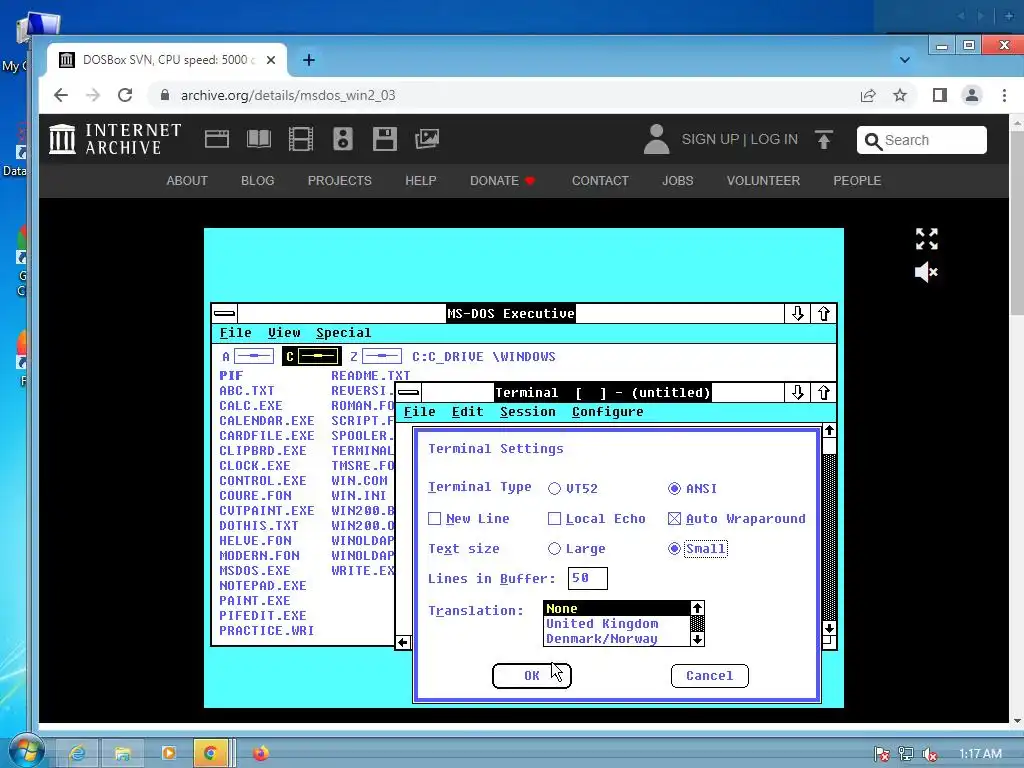Click Terminal vertical scrollbar up arrow
This screenshot has height=768, width=1024.
point(829,430)
